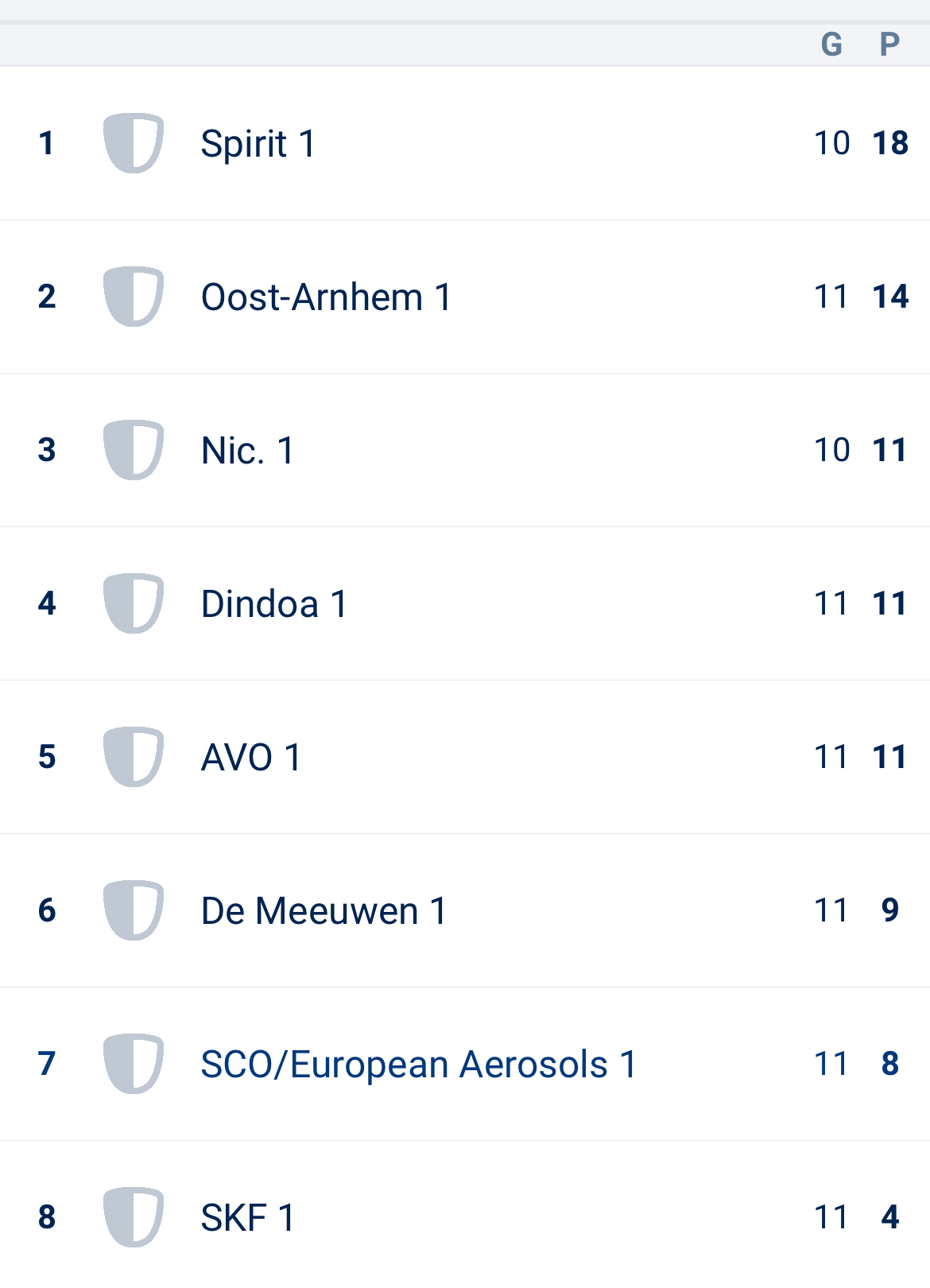Click the De Meeuwen 1 shield icon
Screen dimensions: 930x1288
134,910
